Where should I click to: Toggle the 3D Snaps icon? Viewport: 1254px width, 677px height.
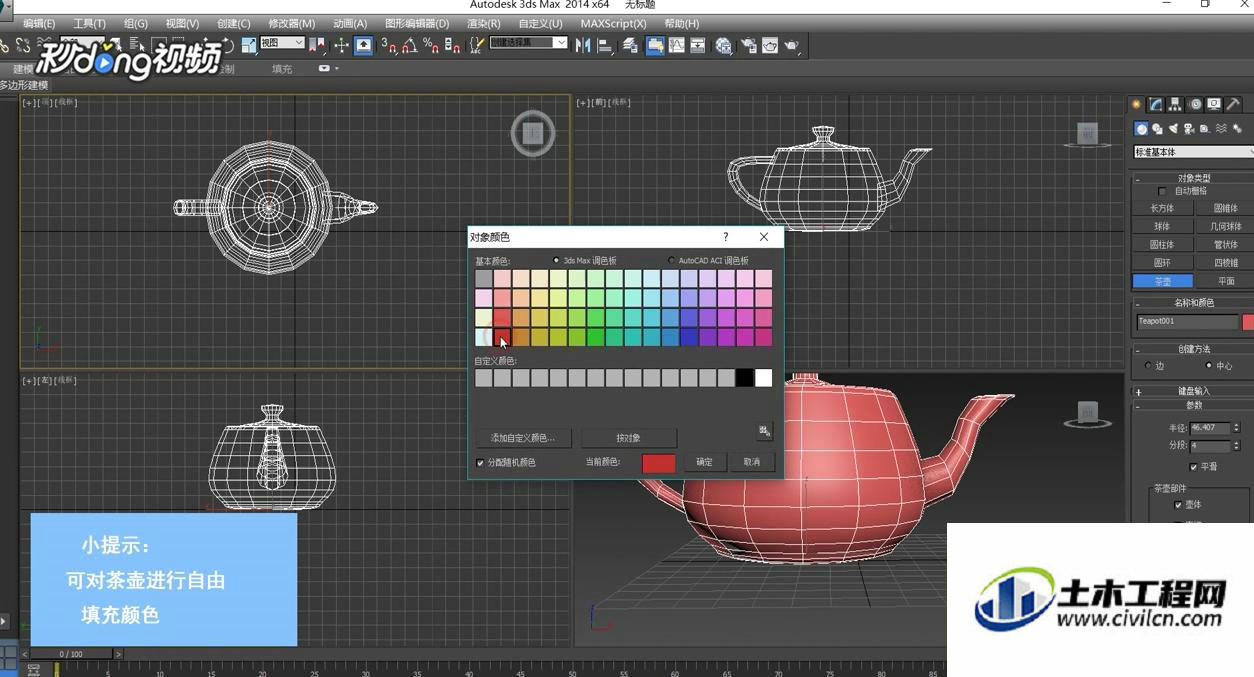pyautogui.click(x=388, y=45)
